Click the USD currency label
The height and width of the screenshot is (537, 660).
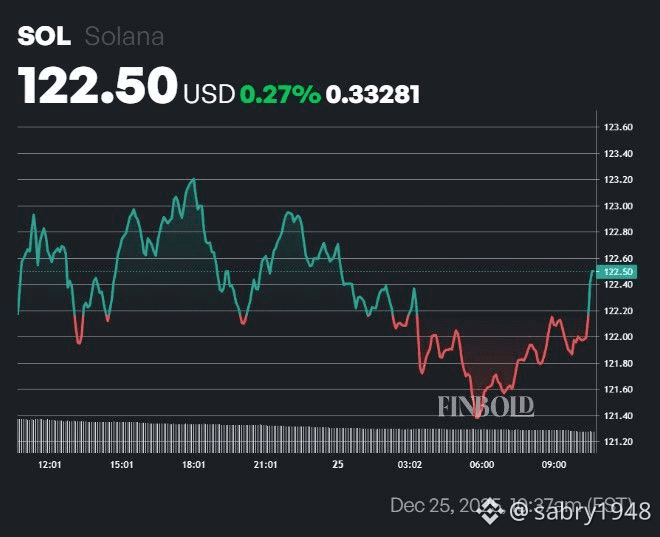click(209, 93)
